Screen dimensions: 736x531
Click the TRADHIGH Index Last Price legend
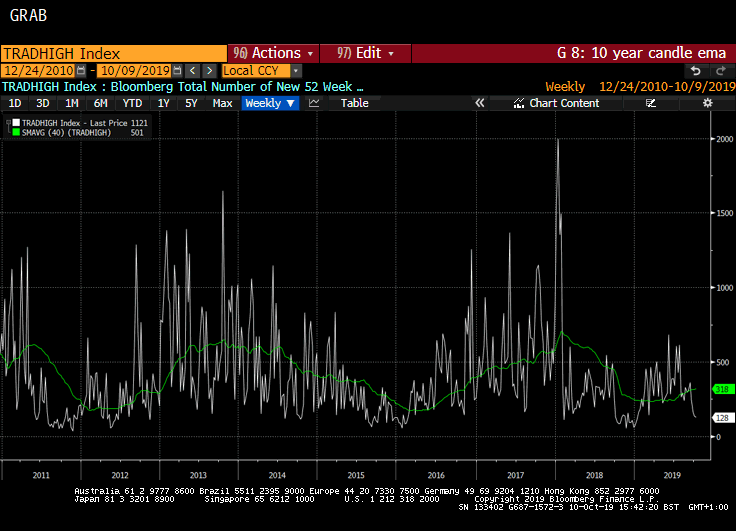pos(84,123)
